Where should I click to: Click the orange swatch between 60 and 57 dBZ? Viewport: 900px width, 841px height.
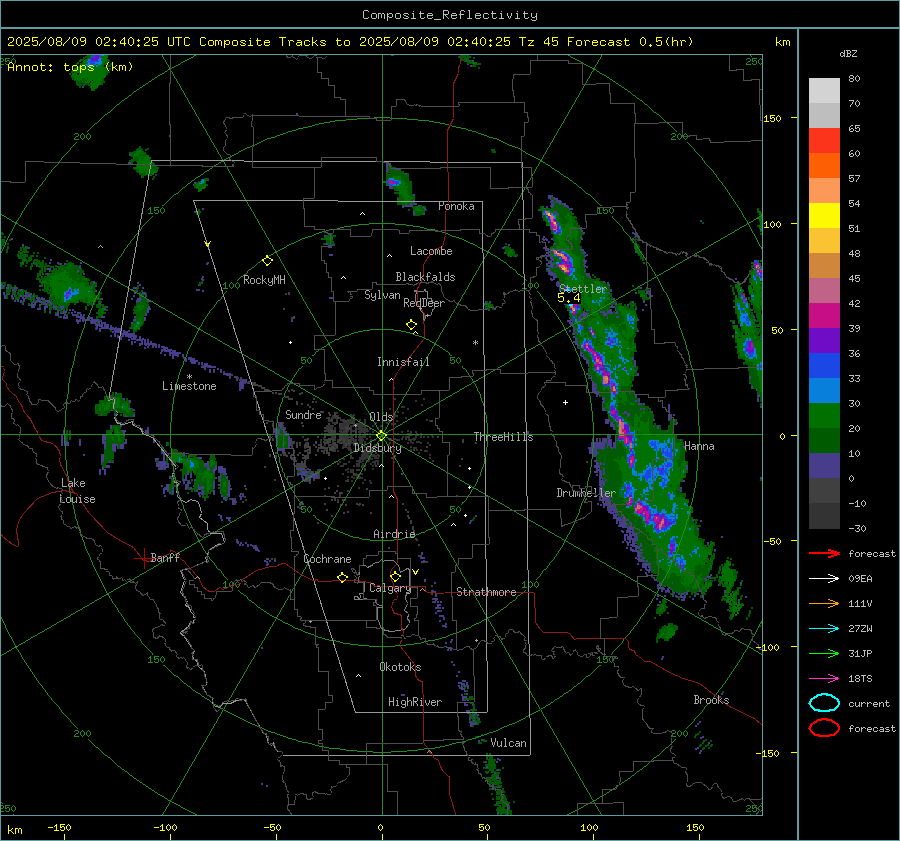(824, 166)
